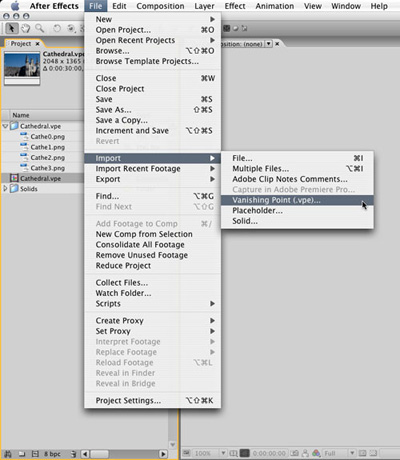The image size is (400, 460).
Task: Choose Save As... from File menu
Action: 153,110
